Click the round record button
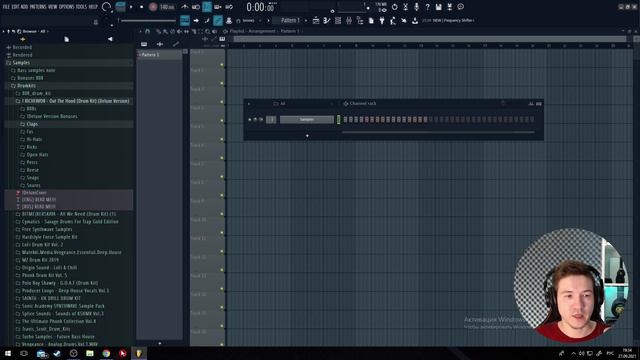Viewport: 640px width, 360px height. coord(153,7)
